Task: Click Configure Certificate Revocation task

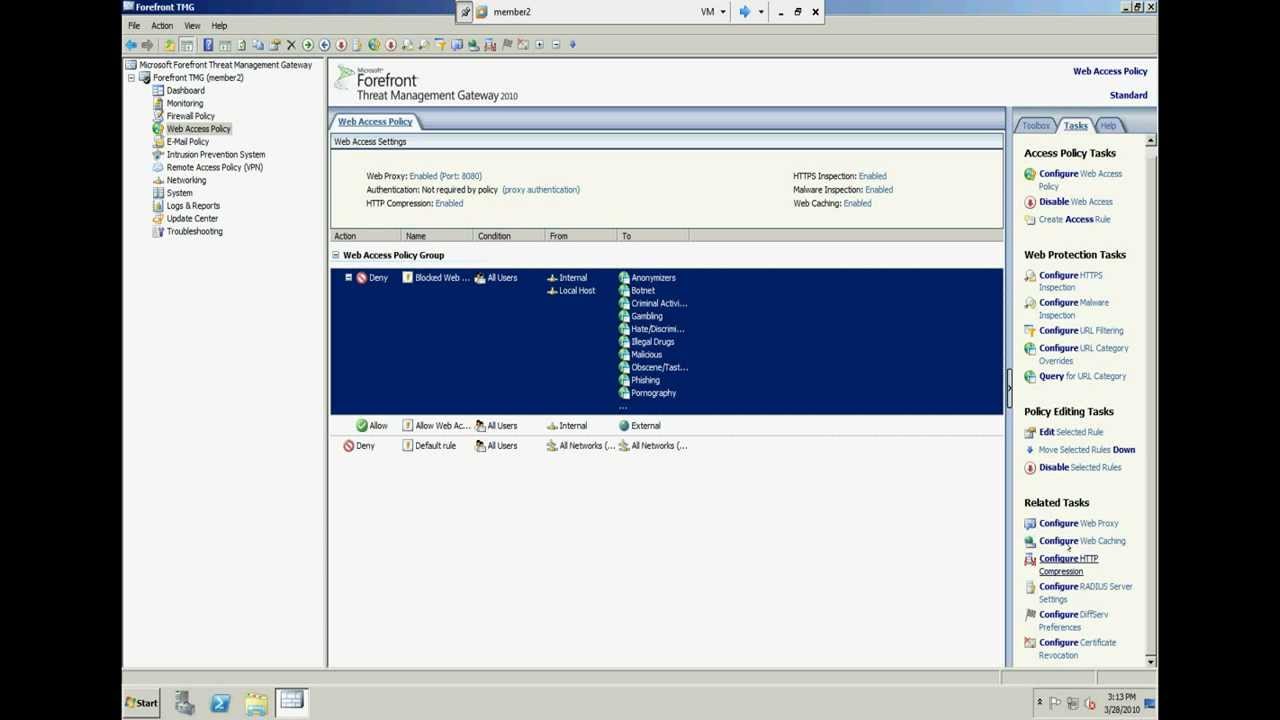Action: point(1077,649)
